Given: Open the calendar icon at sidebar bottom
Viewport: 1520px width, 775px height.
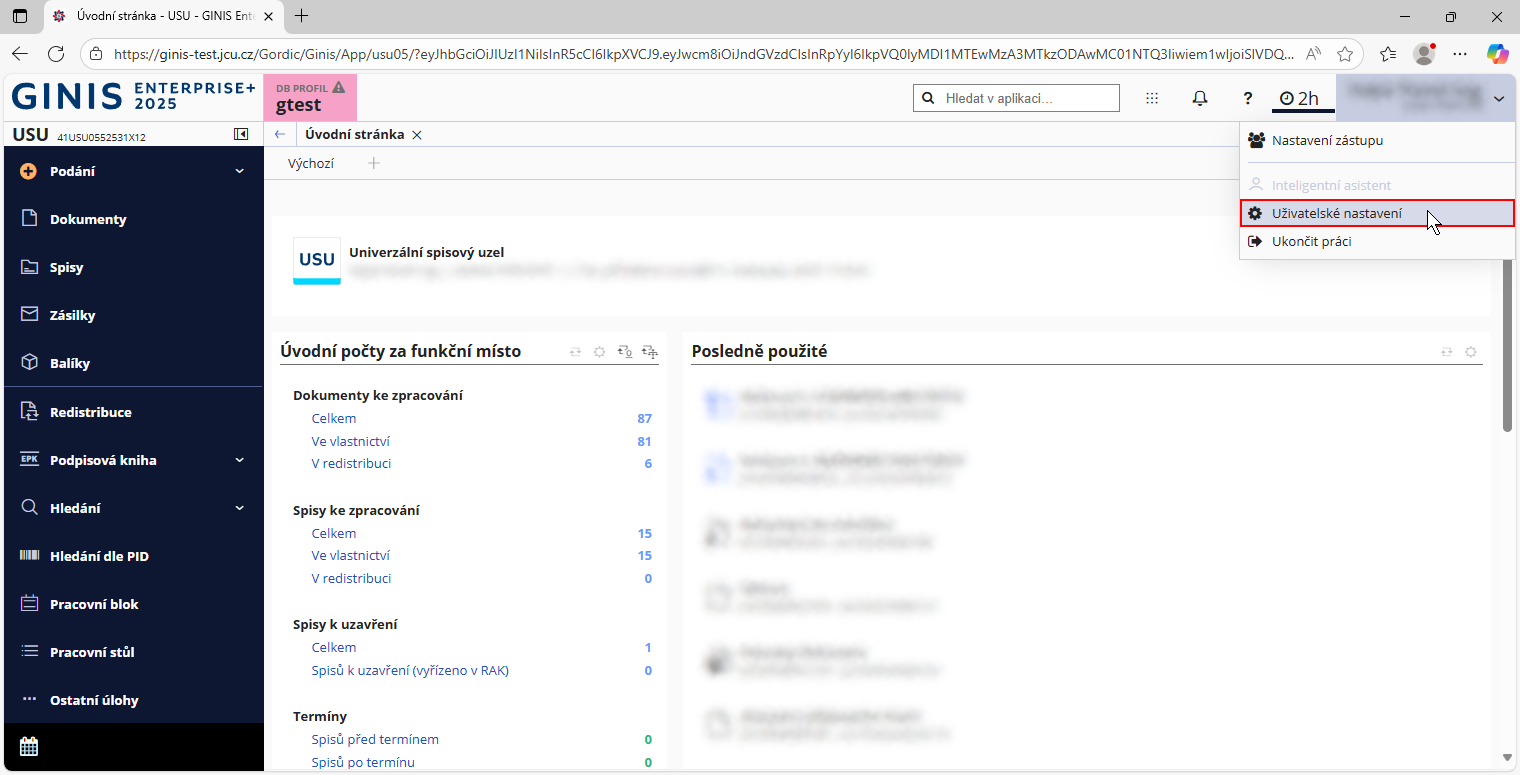Looking at the screenshot, I should tap(29, 746).
